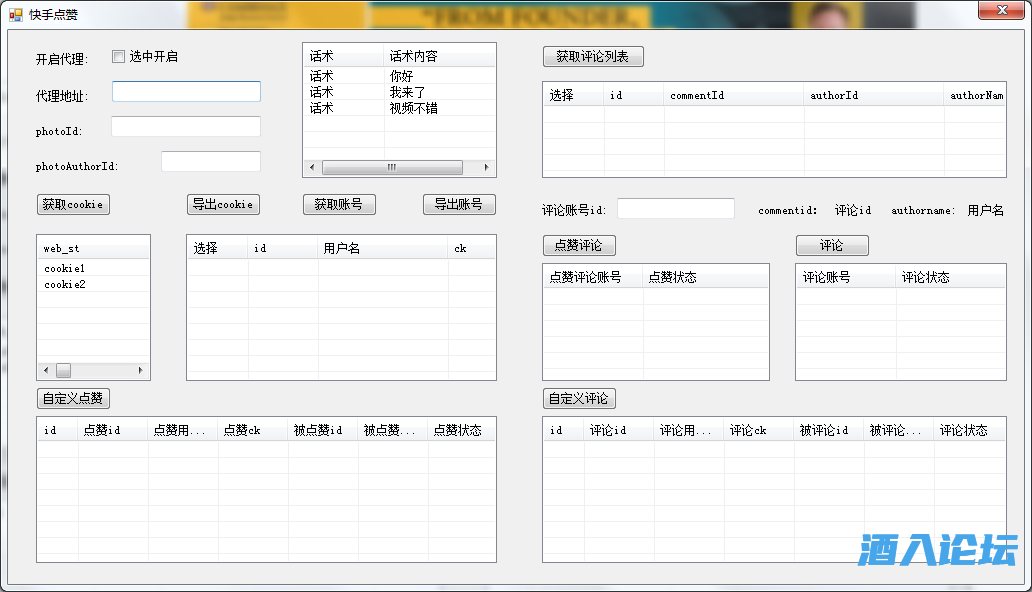The image size is (1032, 592).
Task: Click the 评论 button
Action: pos(832,245)
